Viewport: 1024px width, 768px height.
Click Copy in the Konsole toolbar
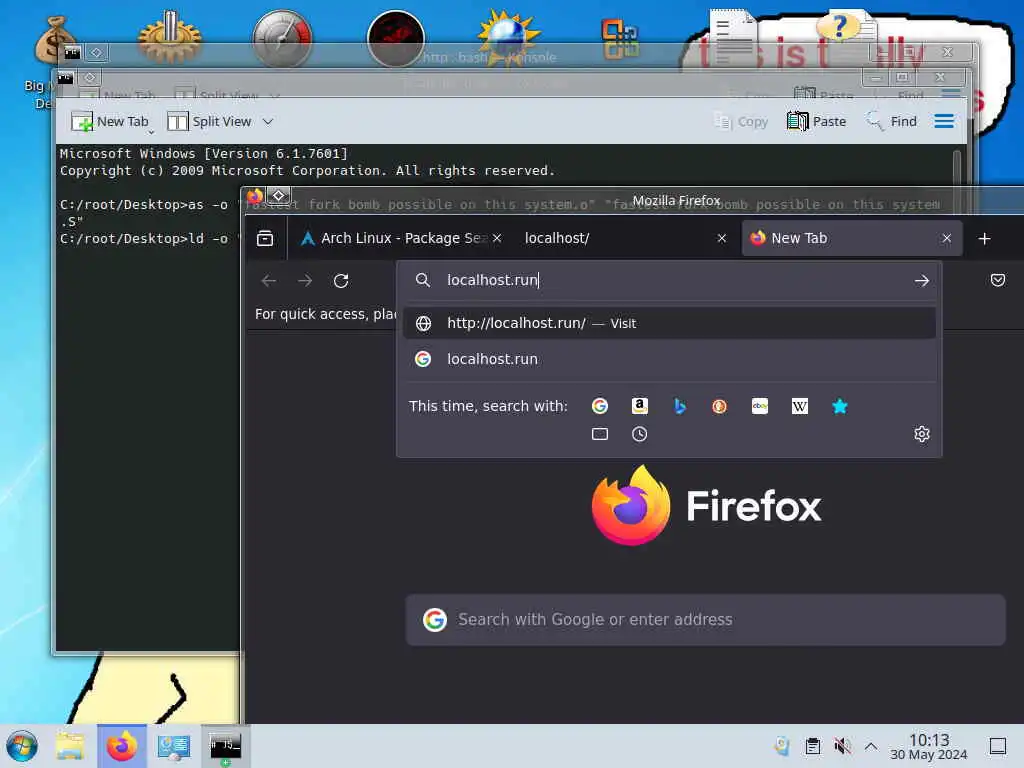pyautogui.click(x=741, y=121)
